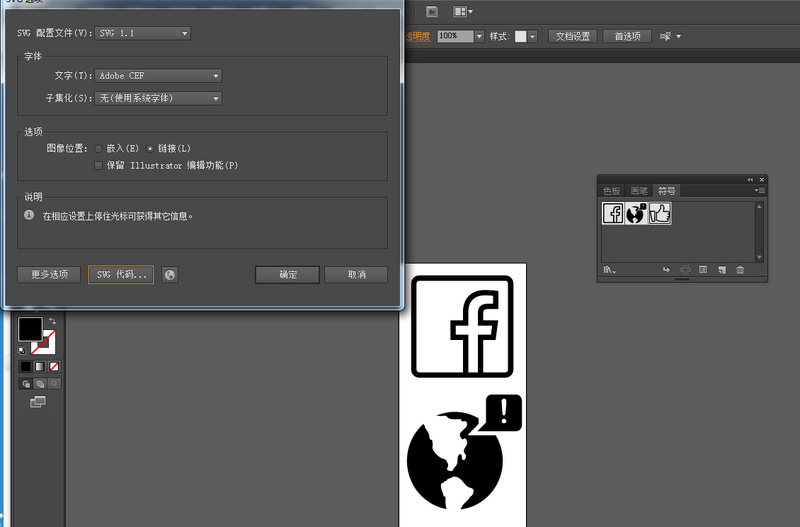Image resolution: width=800 pixels, height=527 pixels.
Task: Switch to the Swatches (色板) tab
Action: [x=611, y=191]
